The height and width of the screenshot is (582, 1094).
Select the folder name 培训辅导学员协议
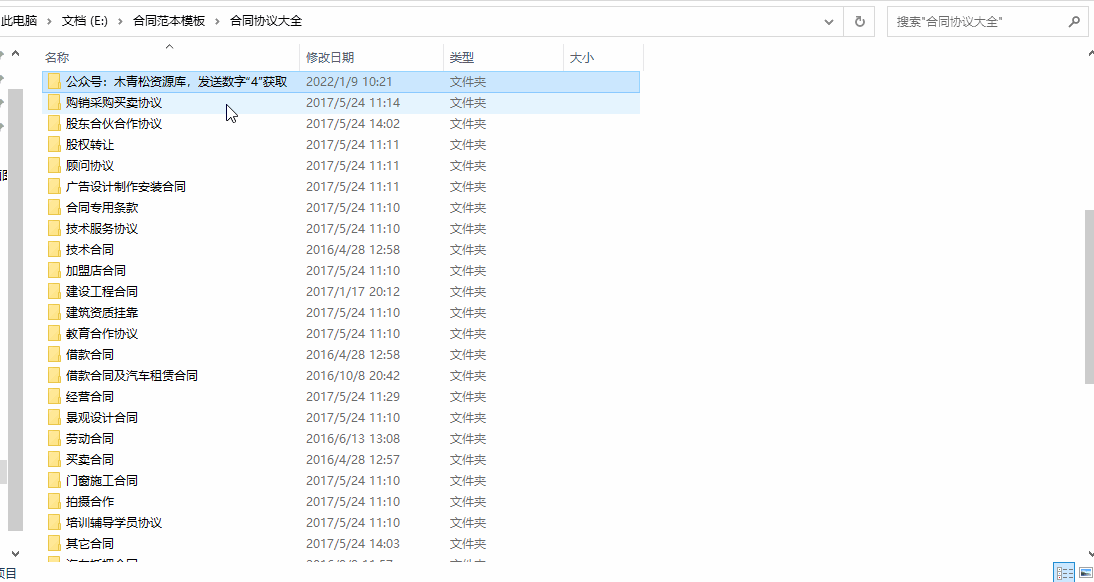pyautogui.click(x=114, y=522)
